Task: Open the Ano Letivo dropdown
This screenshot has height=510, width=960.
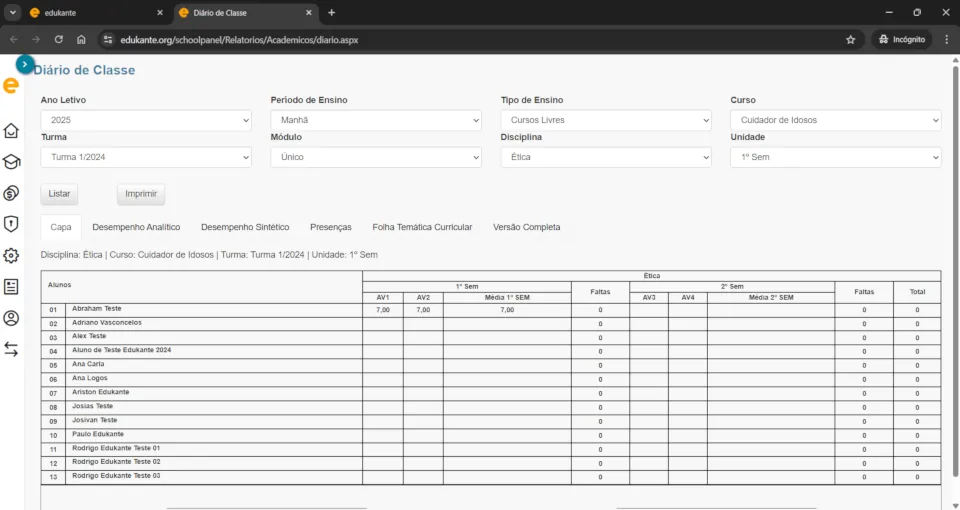Action: (145, 120)
